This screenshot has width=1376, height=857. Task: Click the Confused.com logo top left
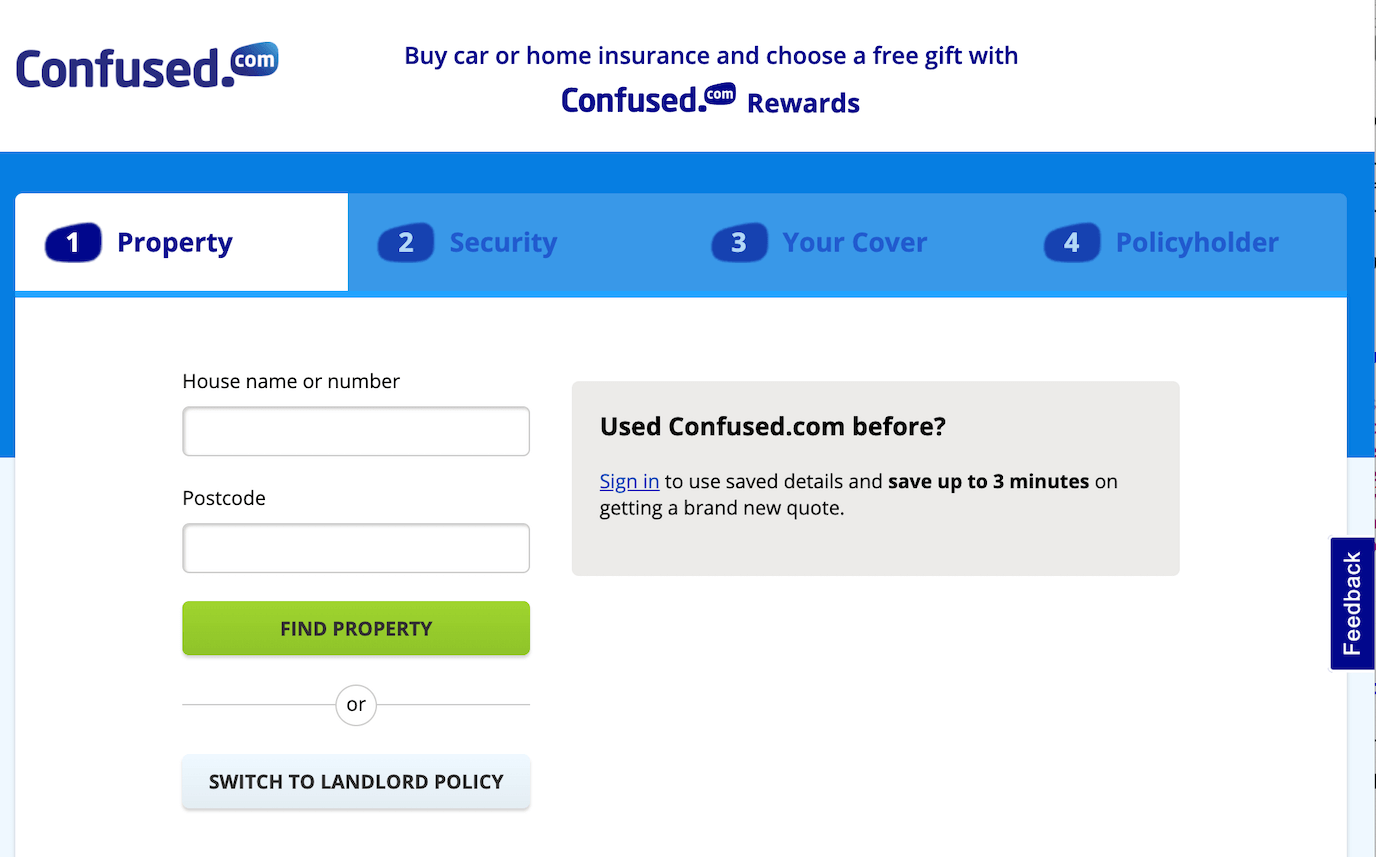click(x=146, y=62)
